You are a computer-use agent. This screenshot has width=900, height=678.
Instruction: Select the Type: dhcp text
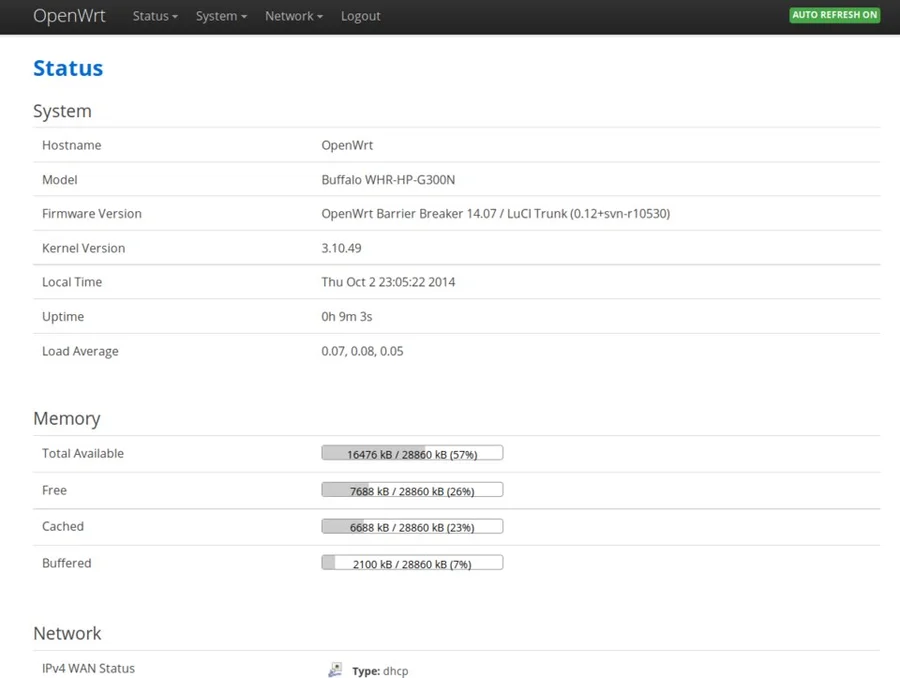pyautogui.click(x=380, y=671)
